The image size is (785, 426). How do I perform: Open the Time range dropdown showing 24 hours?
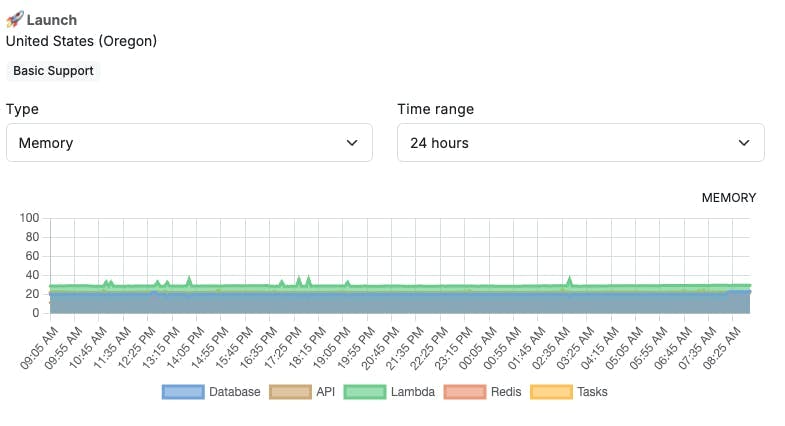pos(581,143)
